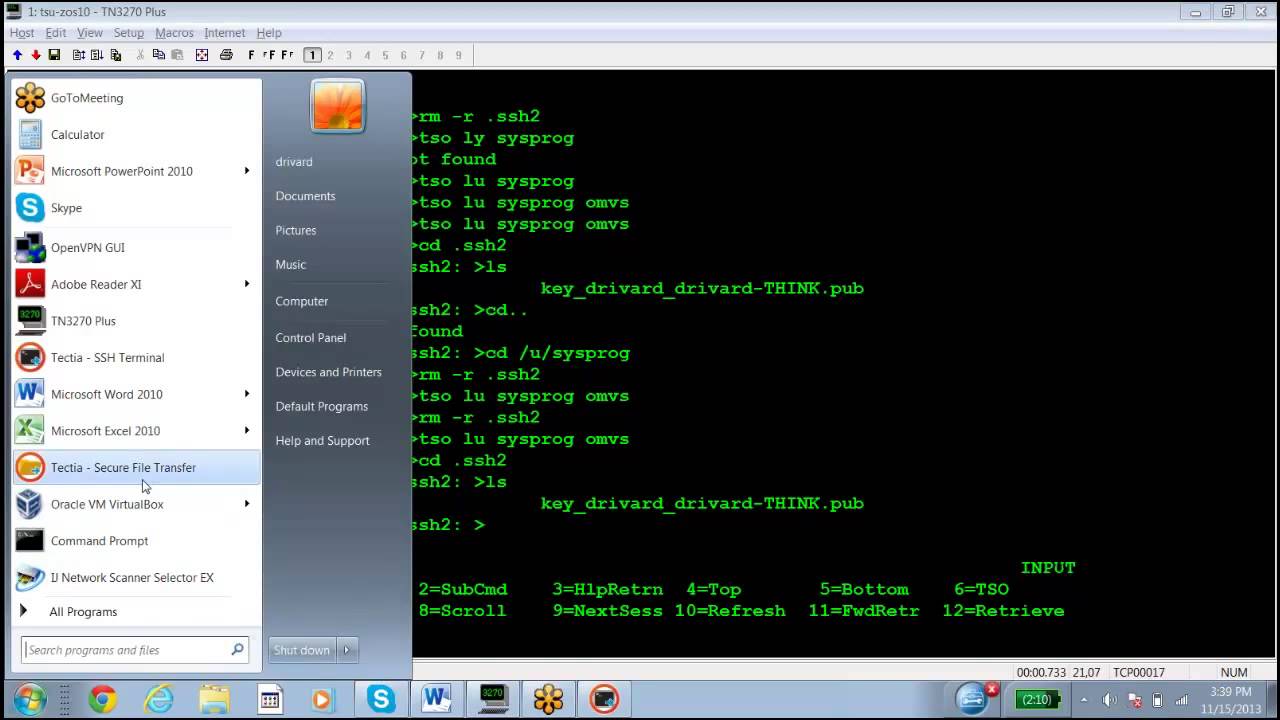Expand Microsoft Excel 2010 jump list arrow
Screen dimensions: 1280x720
246,431
